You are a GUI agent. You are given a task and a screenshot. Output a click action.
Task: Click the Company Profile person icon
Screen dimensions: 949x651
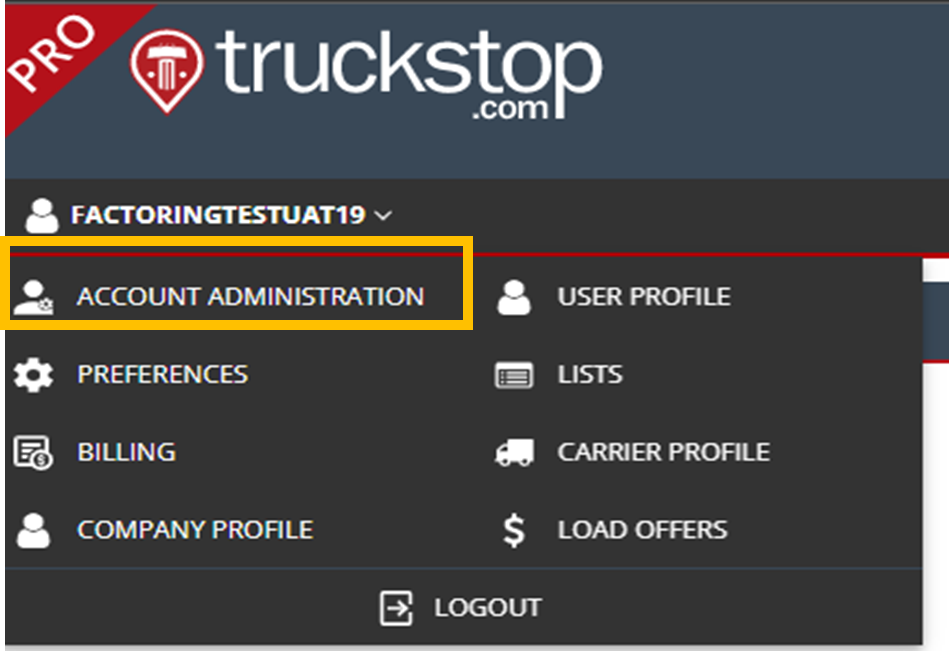click(32, 529)
